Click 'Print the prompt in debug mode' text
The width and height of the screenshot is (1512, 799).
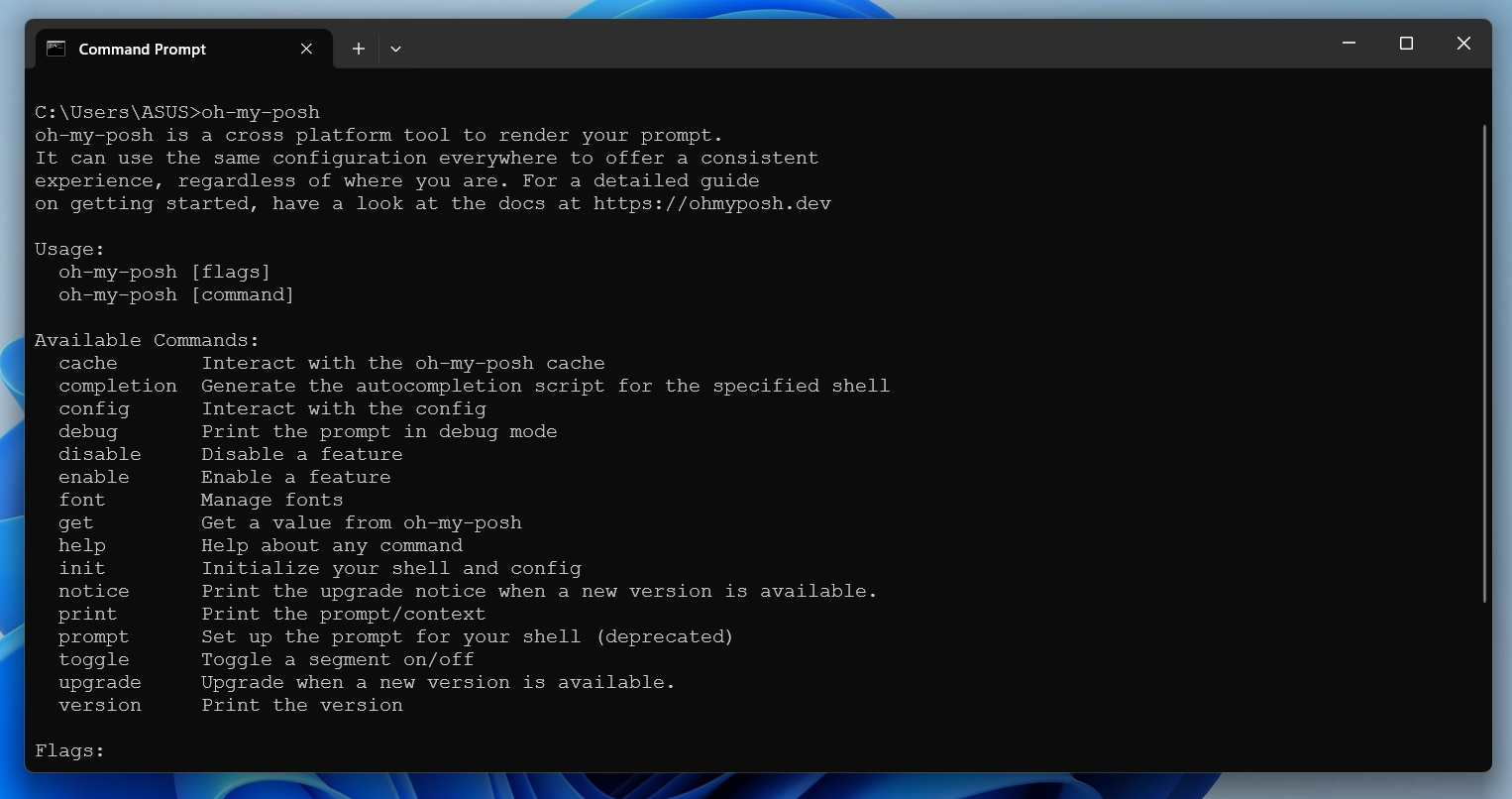tap(379, 432)
